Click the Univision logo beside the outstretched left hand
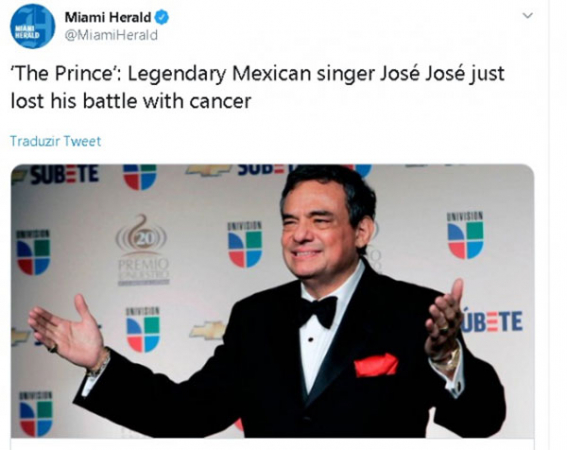Viewport: 567px width, 450px height. (x=142, y=330)
